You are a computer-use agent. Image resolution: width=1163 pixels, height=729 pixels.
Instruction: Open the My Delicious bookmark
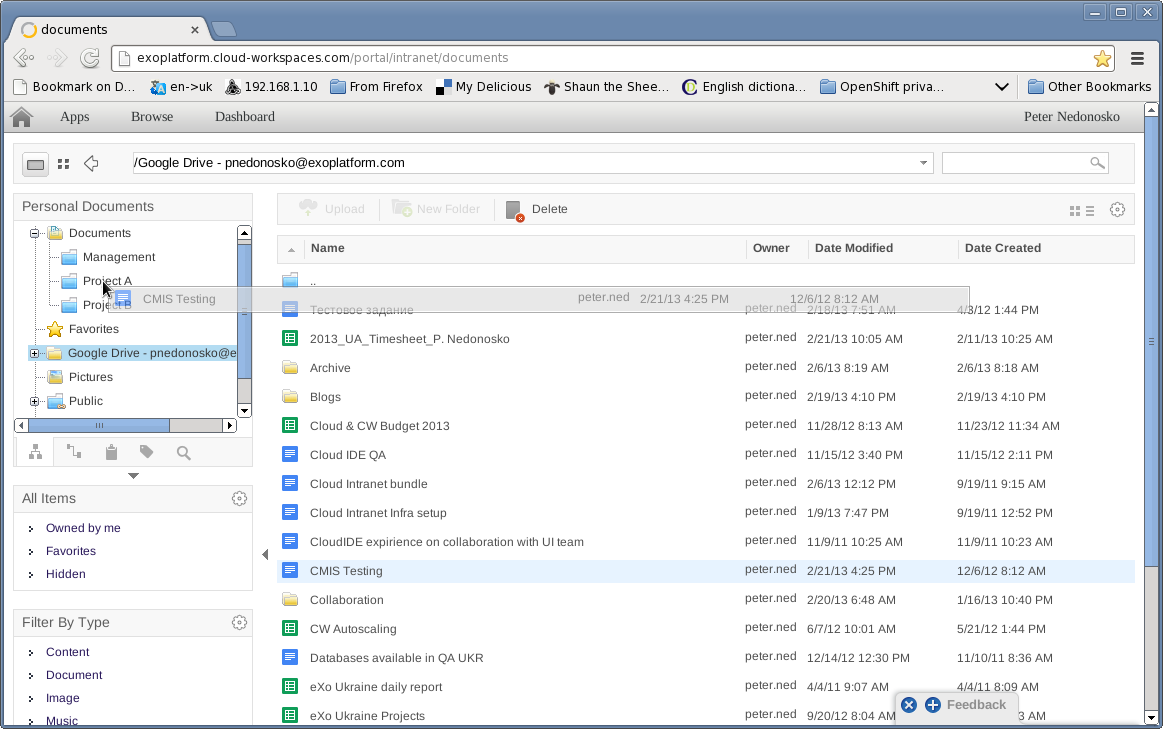483,87
